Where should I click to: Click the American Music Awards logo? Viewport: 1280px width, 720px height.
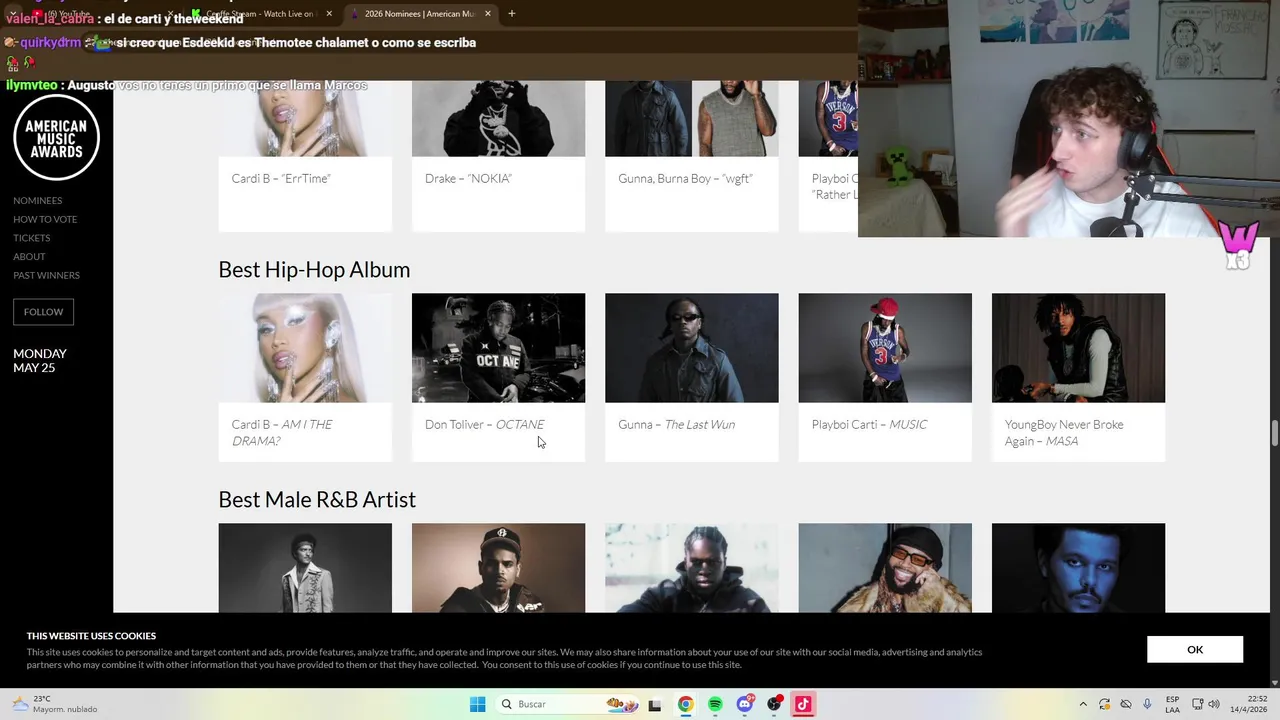click(56, 138)
